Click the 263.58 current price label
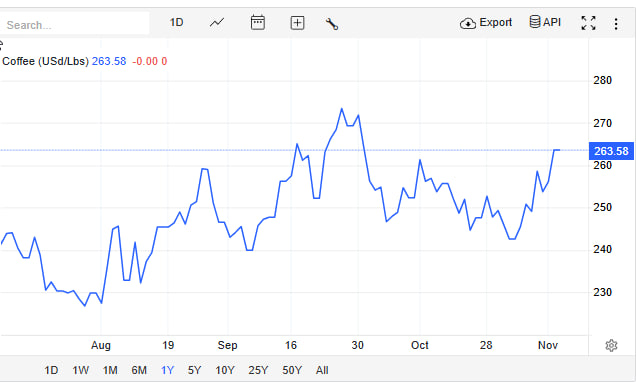This screenshot has width=636, height=382. [611, 151]
